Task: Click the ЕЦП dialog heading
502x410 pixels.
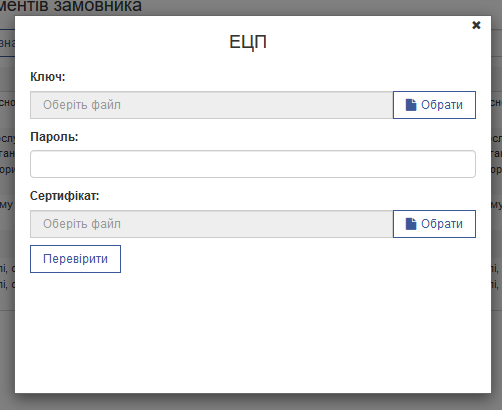Action: [x=248, y=42]
